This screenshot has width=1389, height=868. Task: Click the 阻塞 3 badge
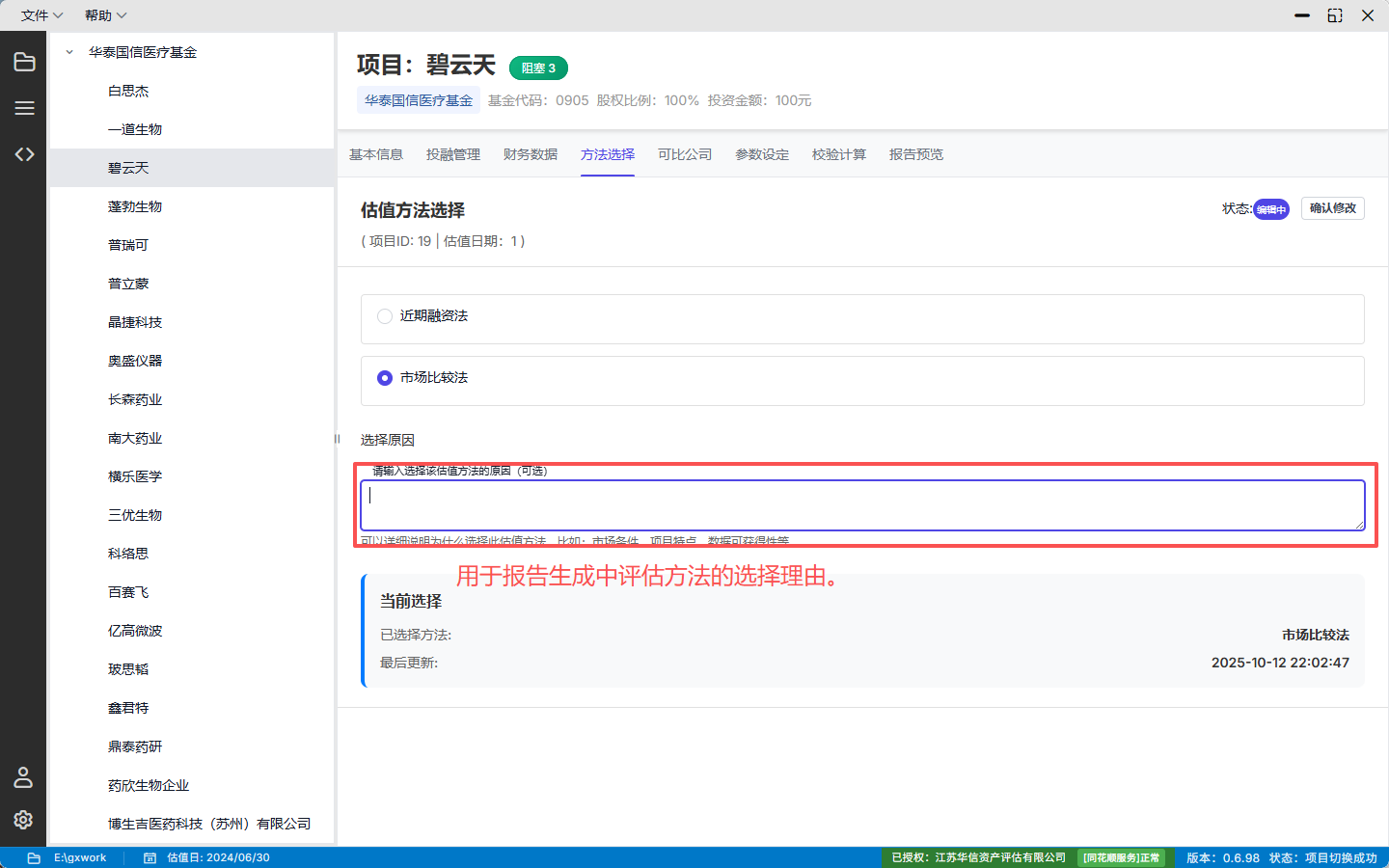538,68
